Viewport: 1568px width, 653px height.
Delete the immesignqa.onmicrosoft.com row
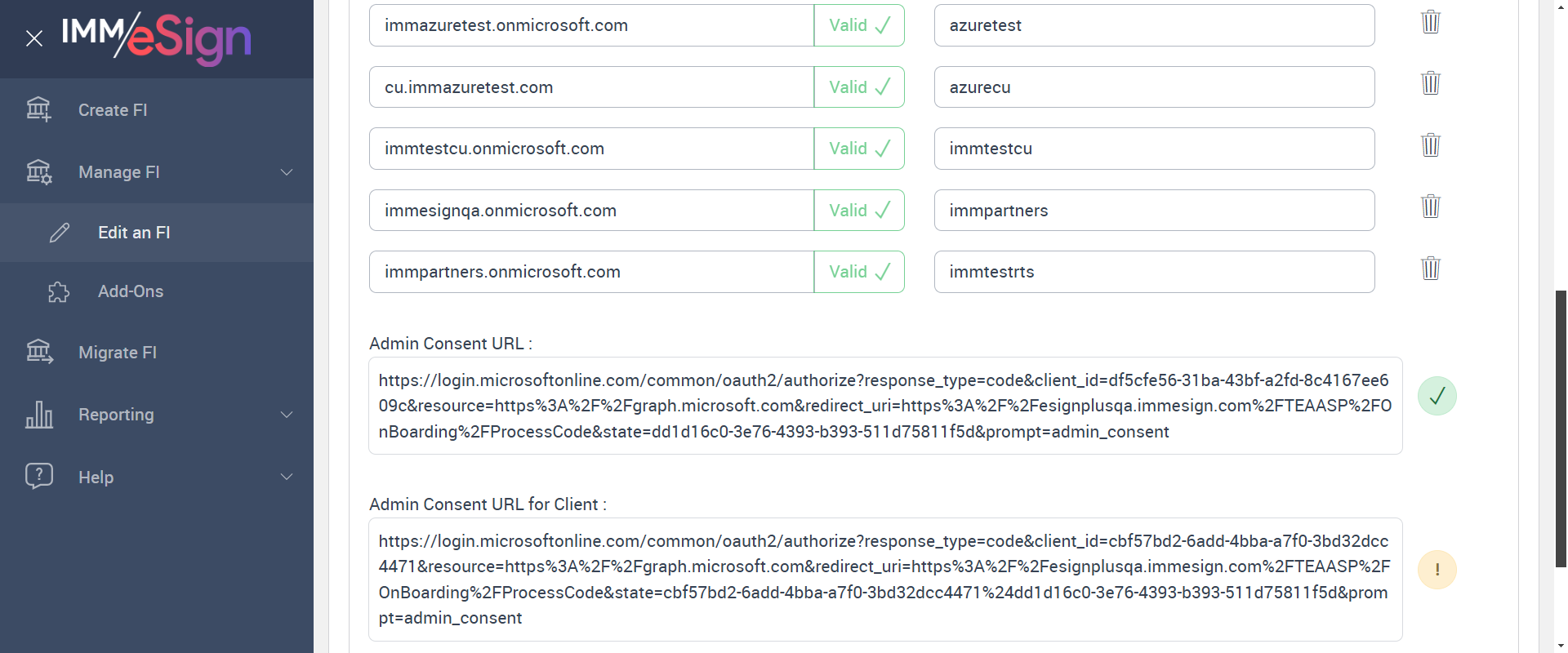tap(1430, 207)
